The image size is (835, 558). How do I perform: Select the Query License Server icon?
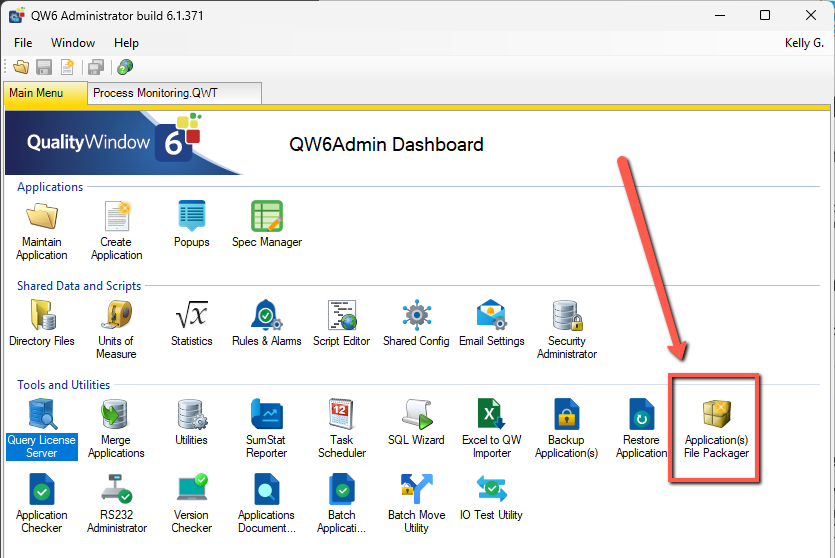coord(42,415)
